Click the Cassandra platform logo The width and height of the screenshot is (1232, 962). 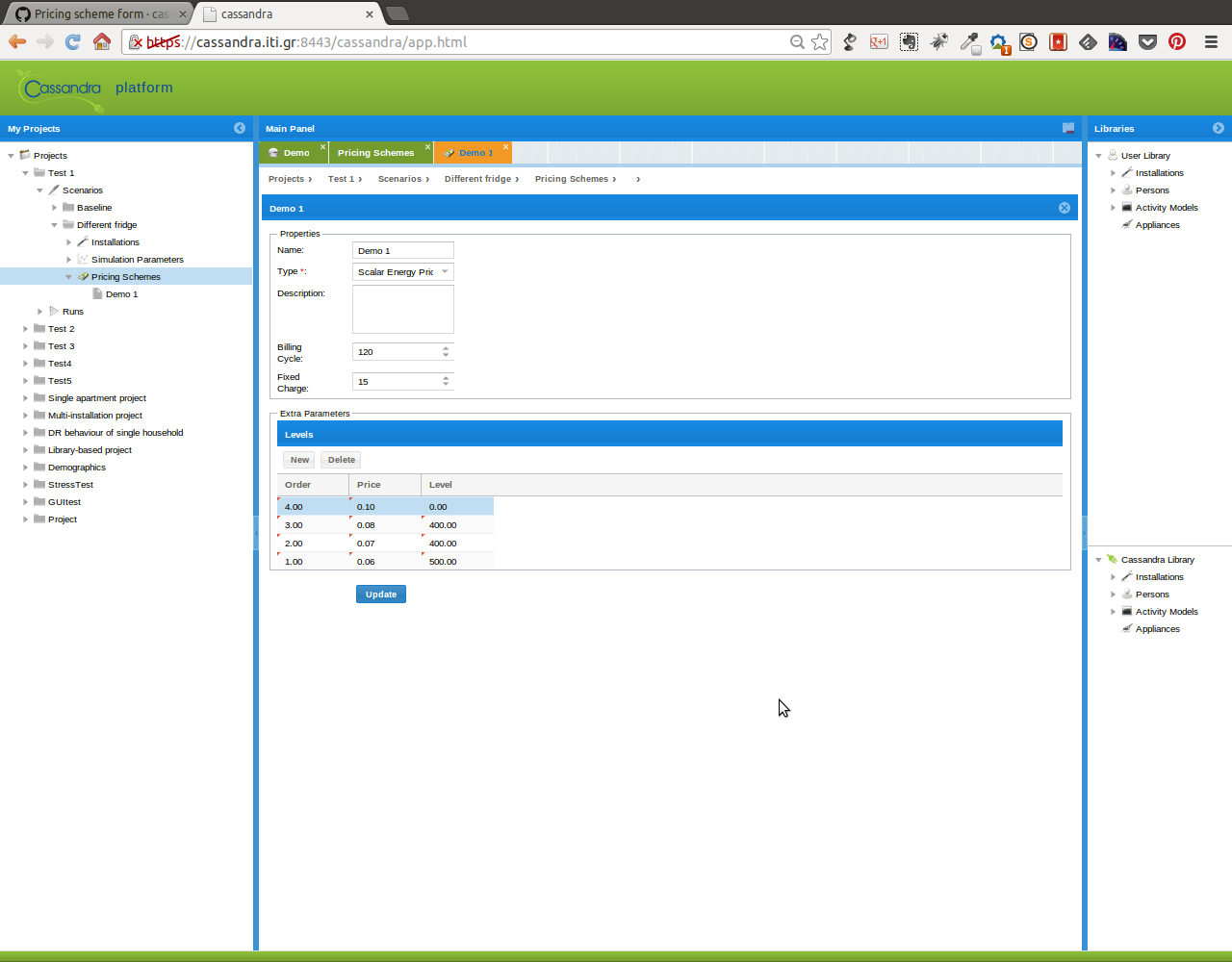(x=59, y=89)
